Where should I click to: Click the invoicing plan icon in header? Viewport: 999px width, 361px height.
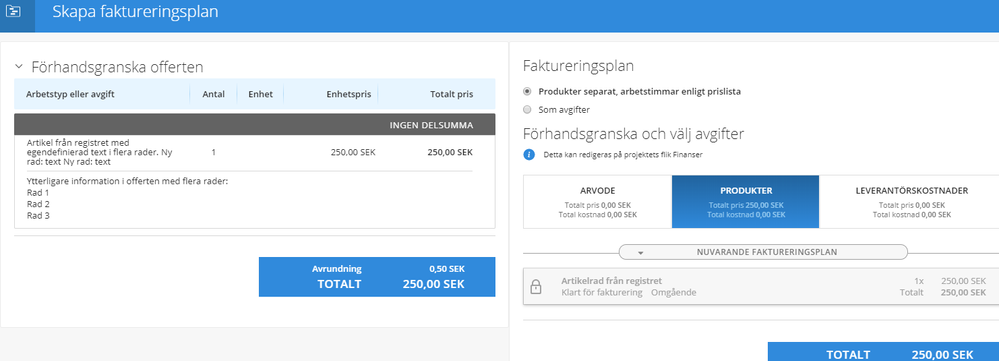pyautogui.click(x=13, y=11)
